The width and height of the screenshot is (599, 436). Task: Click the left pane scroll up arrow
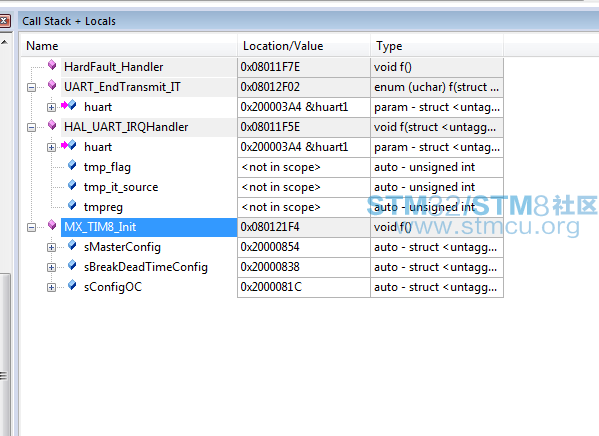click(x=4, y=42)
